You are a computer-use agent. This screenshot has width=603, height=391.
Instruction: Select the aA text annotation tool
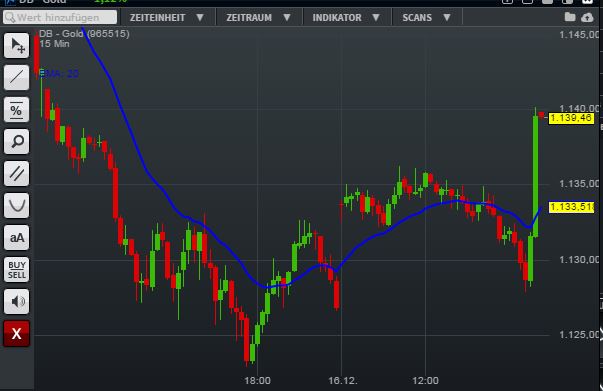point(17,238)
